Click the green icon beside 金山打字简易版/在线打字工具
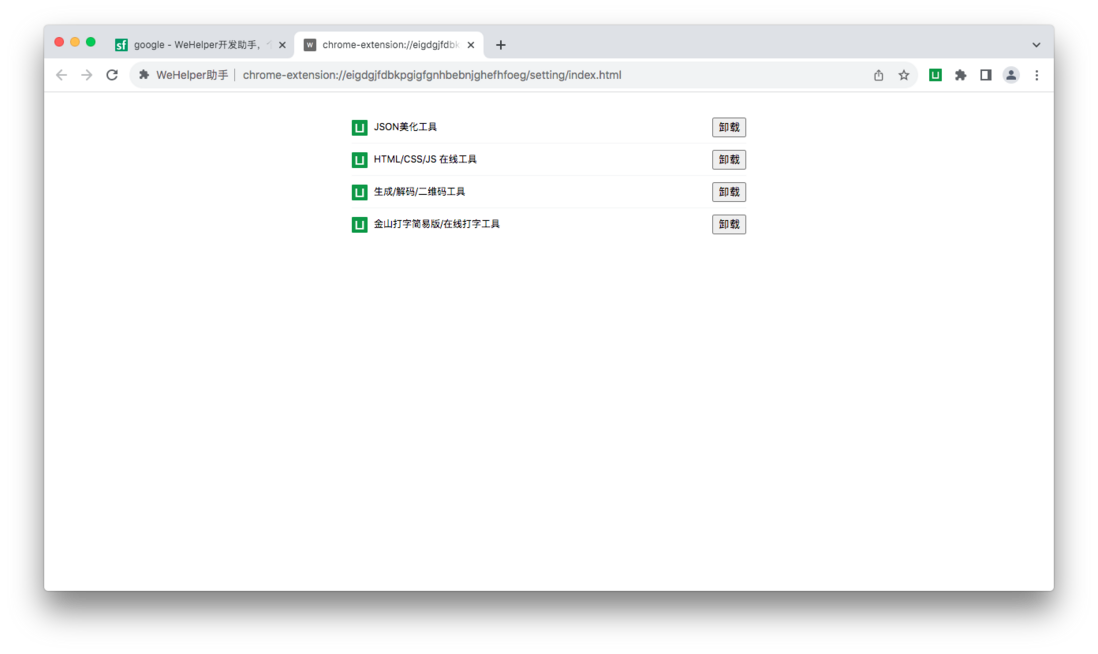Image resolution: width=1098 pixels, height=654 pixels. click(359, 224)
